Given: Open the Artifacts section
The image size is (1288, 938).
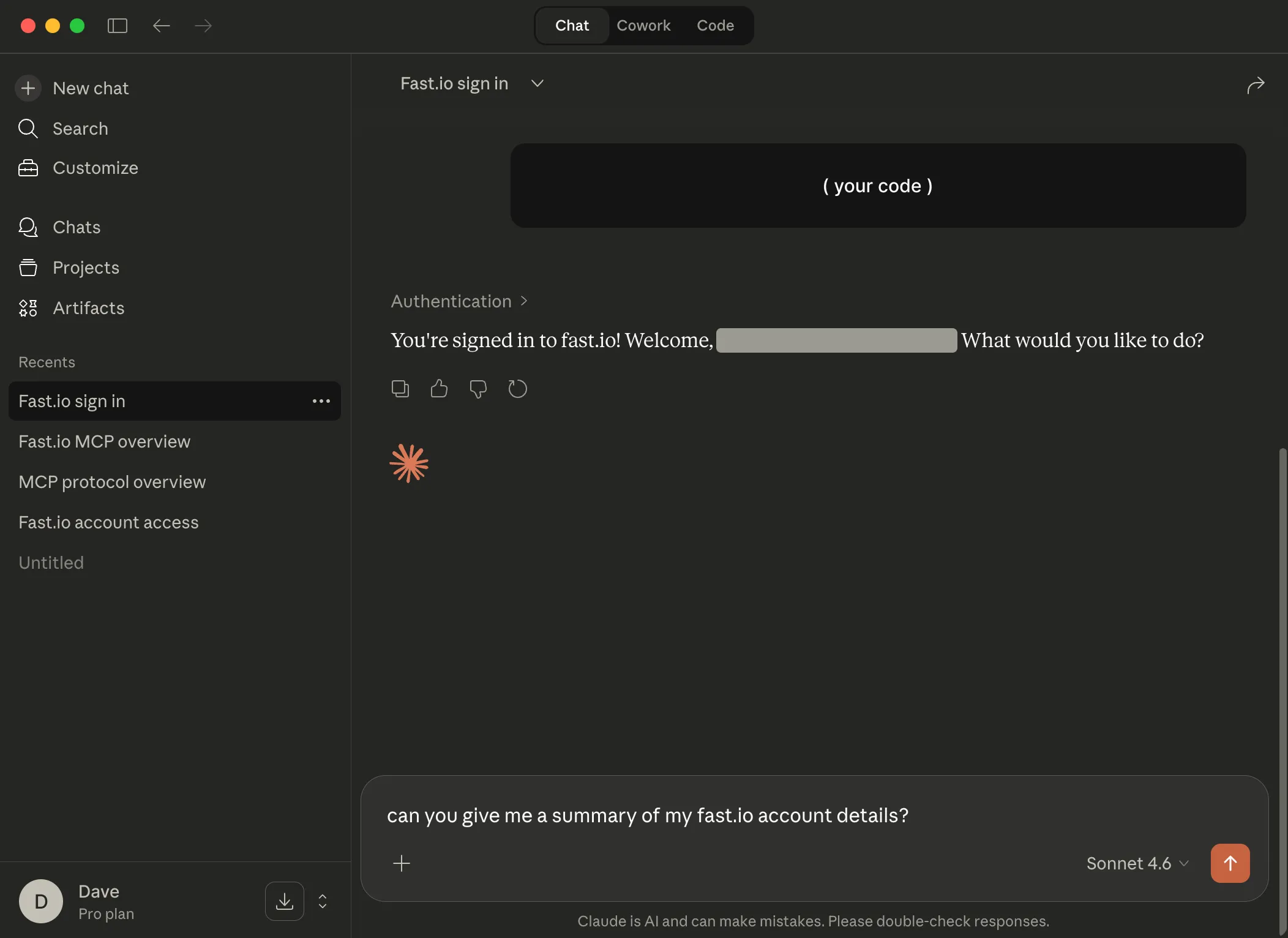Looking at the screenshot, I should [88, 308].
